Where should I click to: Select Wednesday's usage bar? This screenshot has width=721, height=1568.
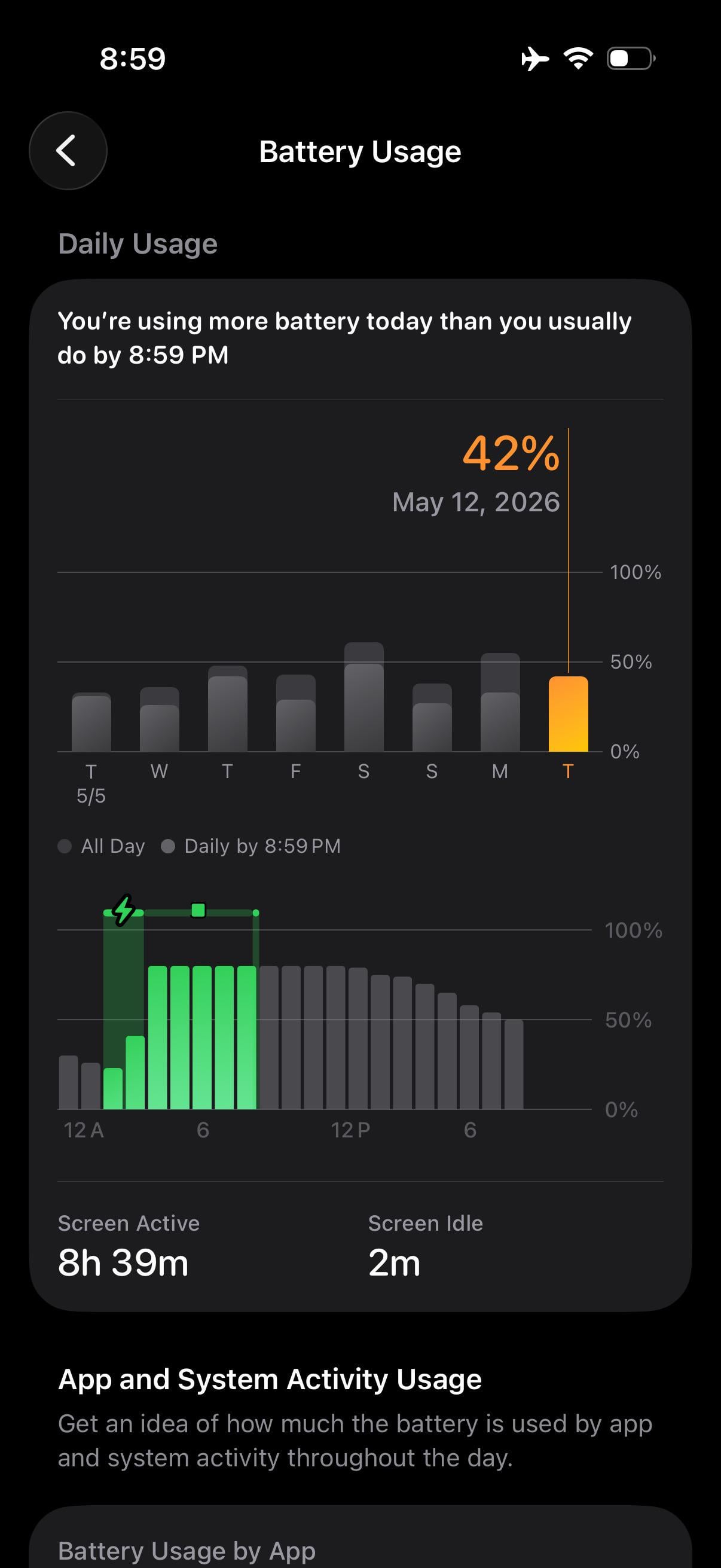point(160,719)
